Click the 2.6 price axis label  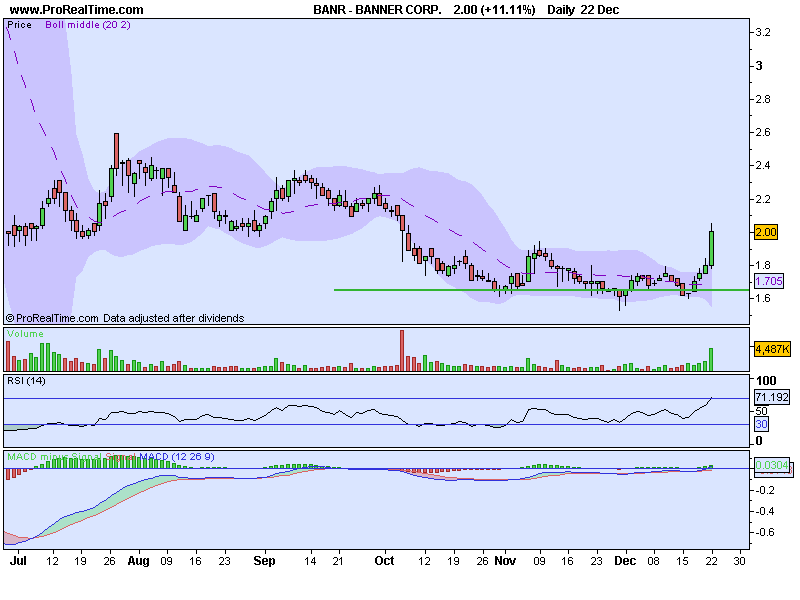(x=763, y=132)
